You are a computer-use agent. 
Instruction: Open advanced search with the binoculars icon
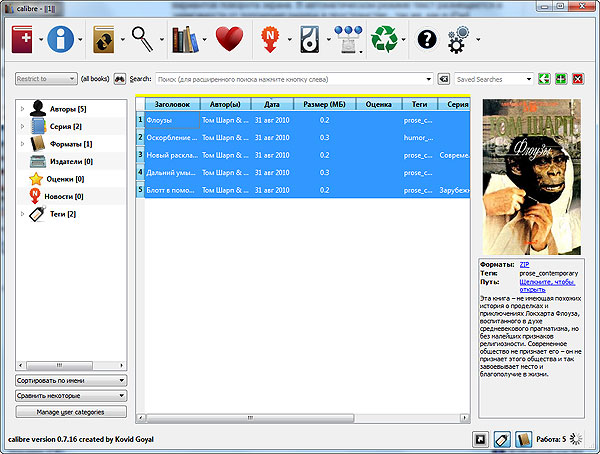point(119,78)
